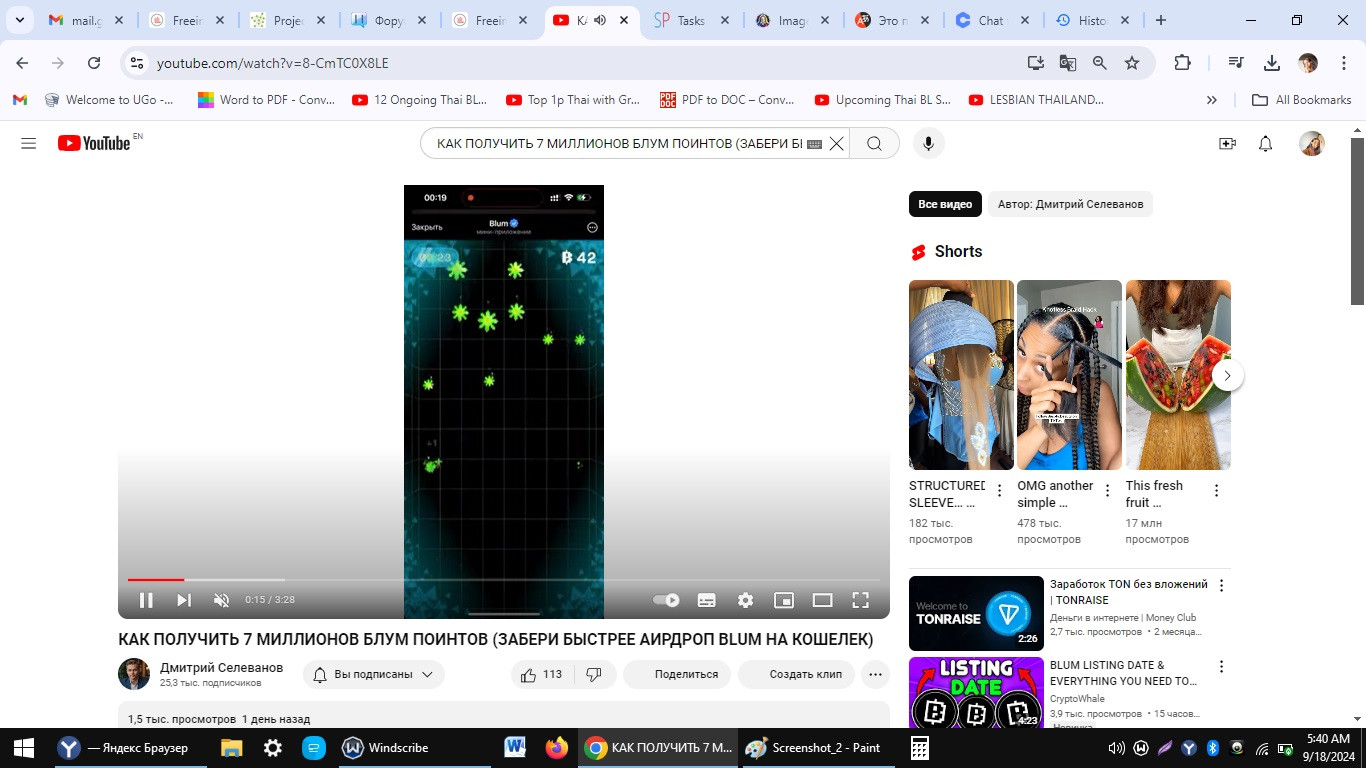Pause the playing video
This screenshot has width=1366, height=768.
click(x=146, y=600)
